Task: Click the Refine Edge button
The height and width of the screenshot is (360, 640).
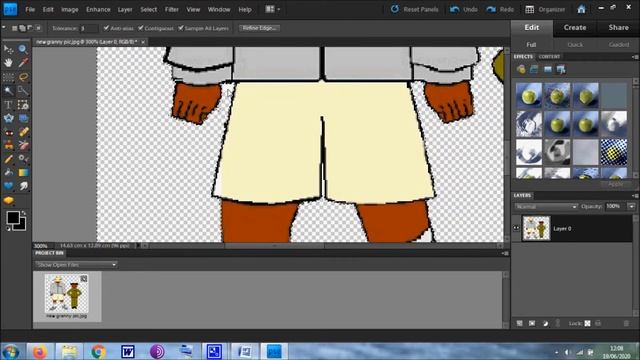Action: coord(259,28)
